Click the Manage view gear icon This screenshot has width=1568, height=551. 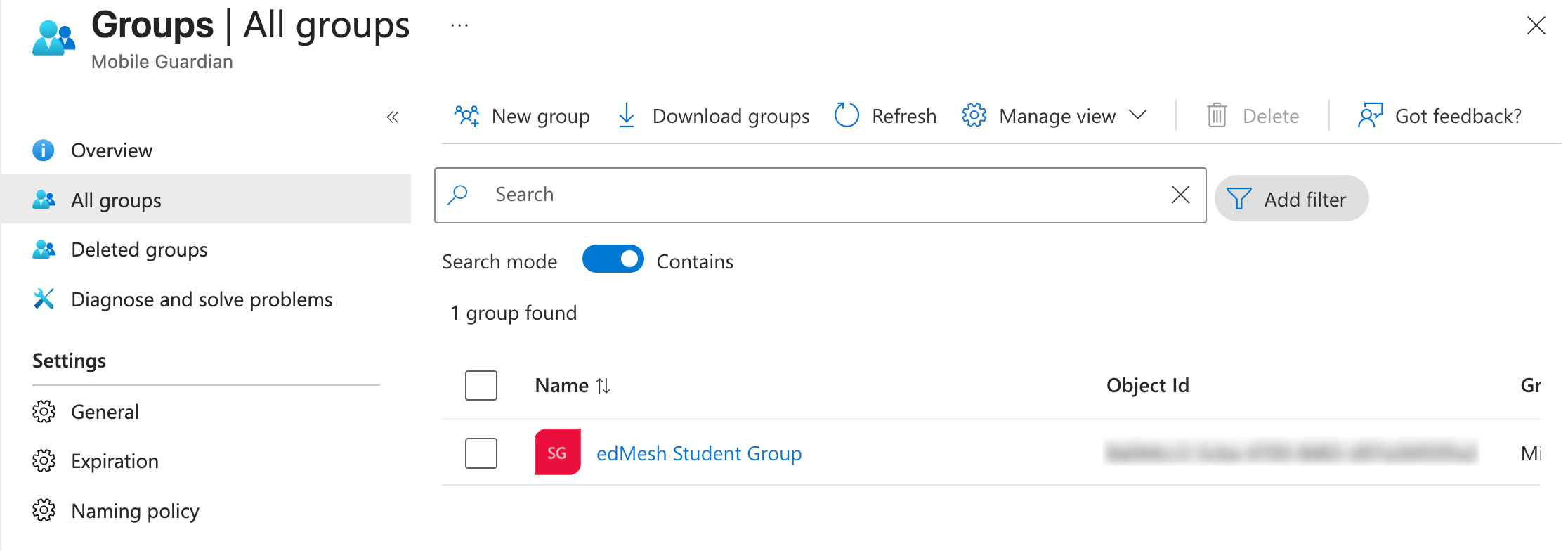(x=974, y=115)
